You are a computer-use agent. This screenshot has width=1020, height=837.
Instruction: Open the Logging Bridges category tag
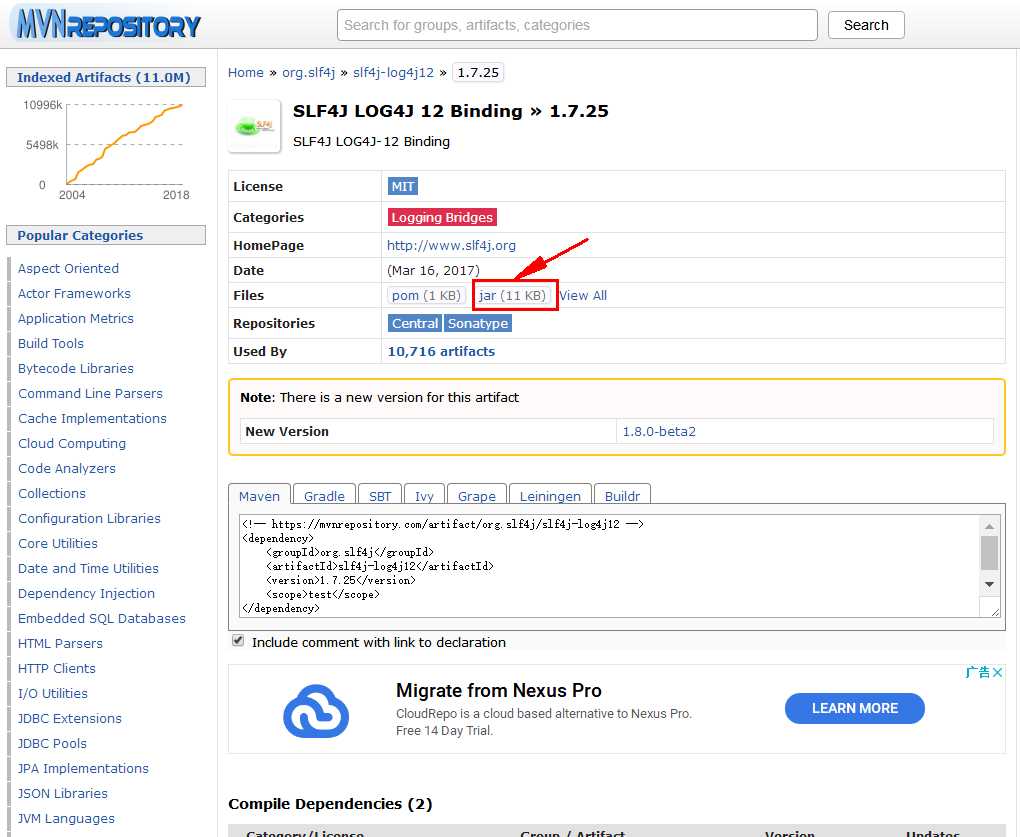click(442, 217)
